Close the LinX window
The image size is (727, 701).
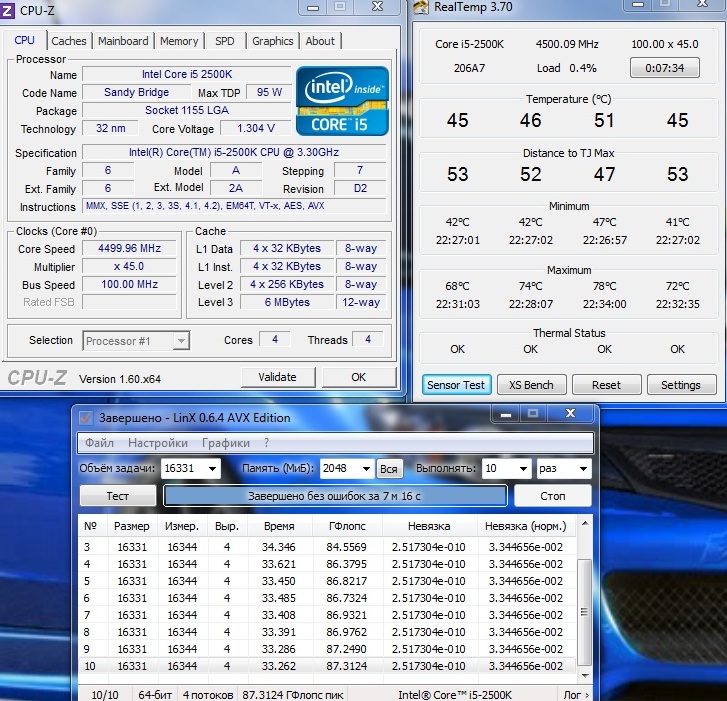[x=570, y=414]
